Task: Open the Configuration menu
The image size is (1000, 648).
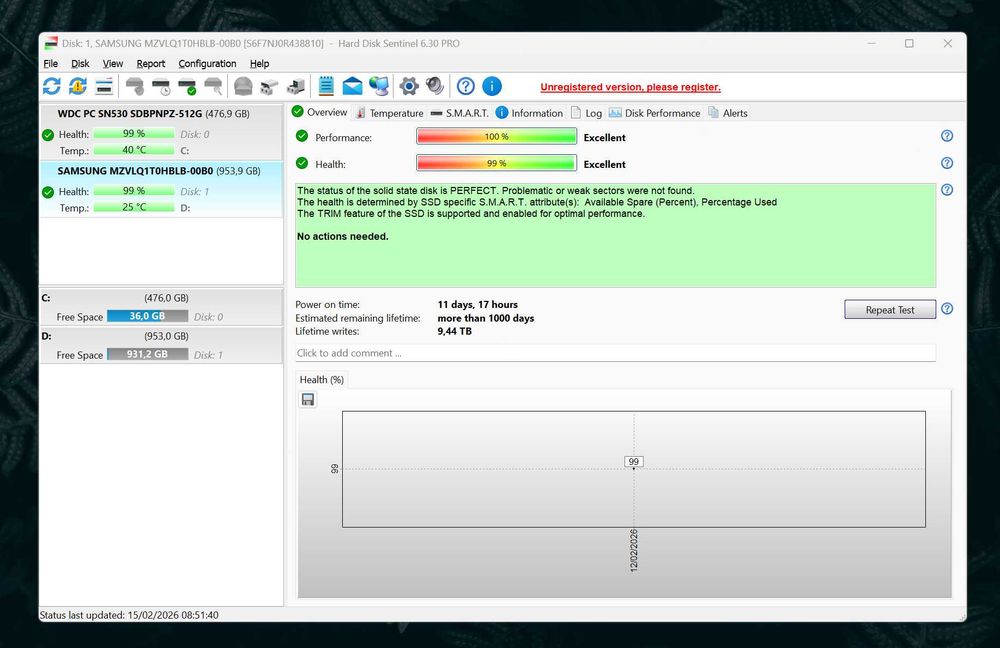Action: (207, 64)
